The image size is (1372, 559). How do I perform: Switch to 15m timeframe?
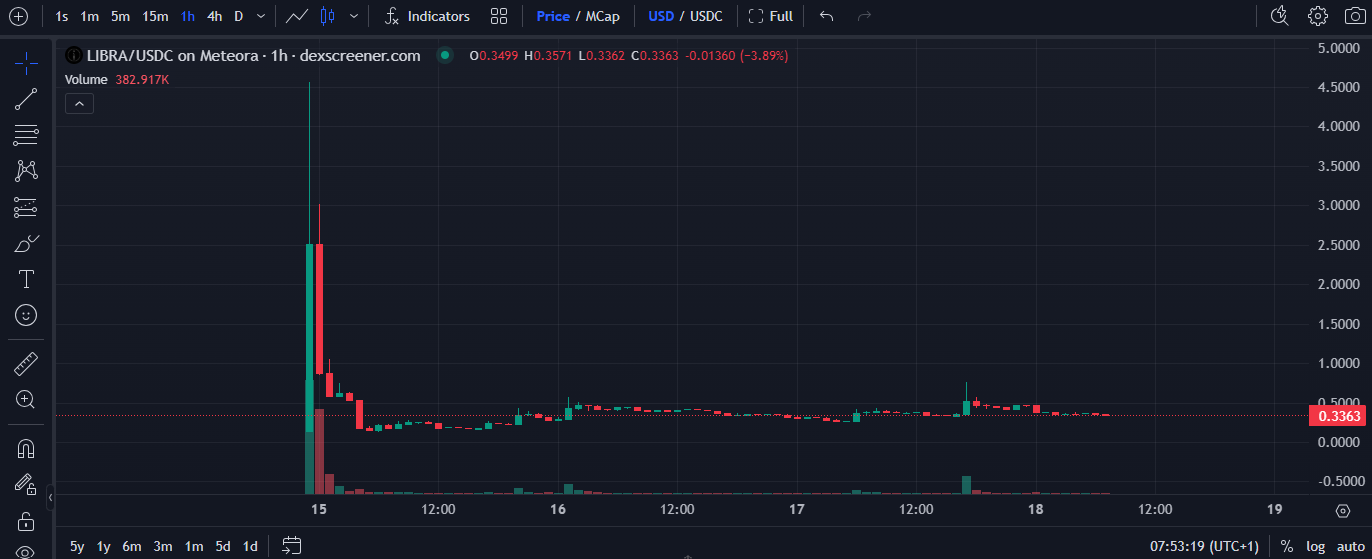click(x=155, y=16)
